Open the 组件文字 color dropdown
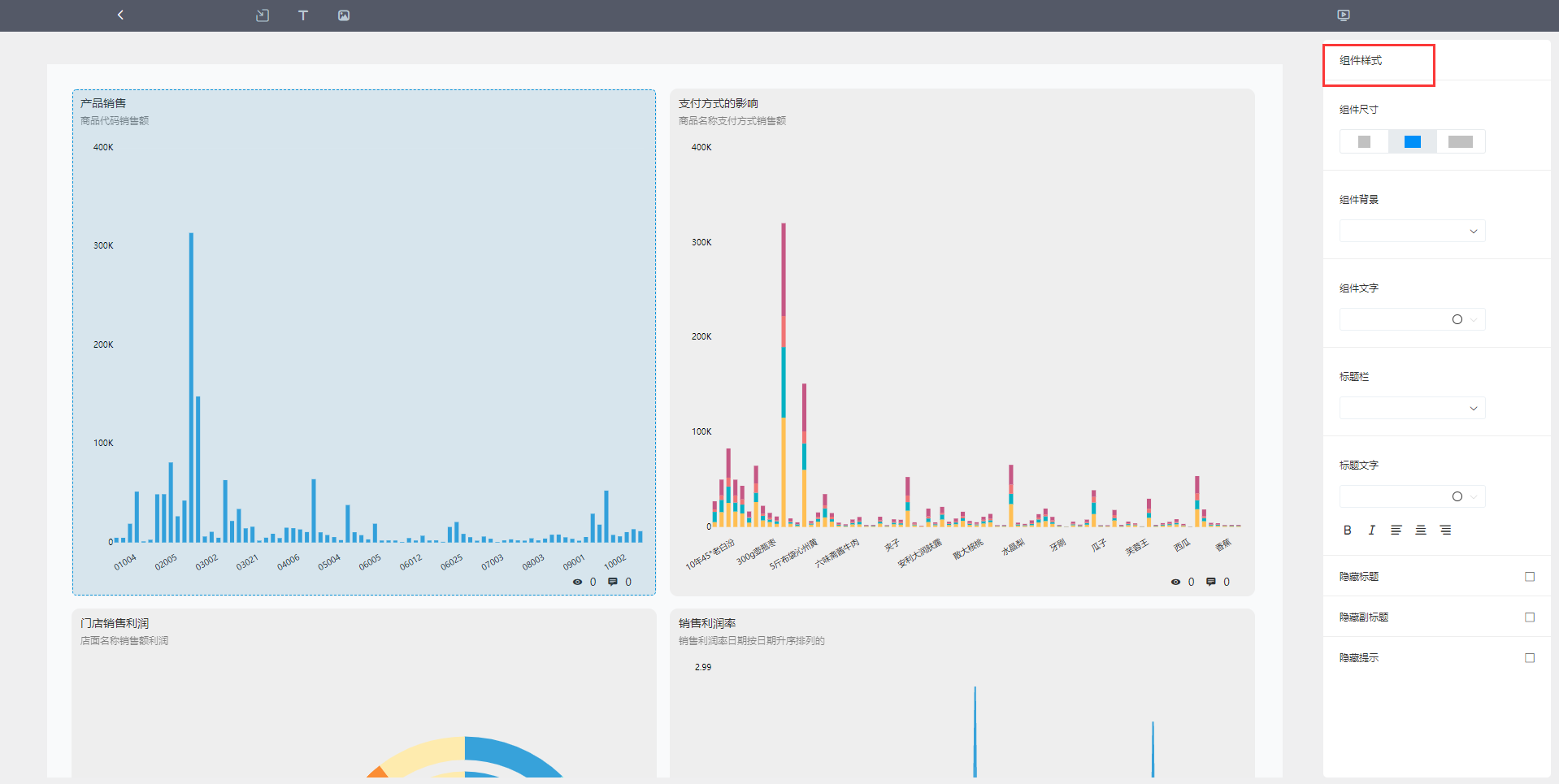This screenshot has width=1559, height=784. 1413,319
